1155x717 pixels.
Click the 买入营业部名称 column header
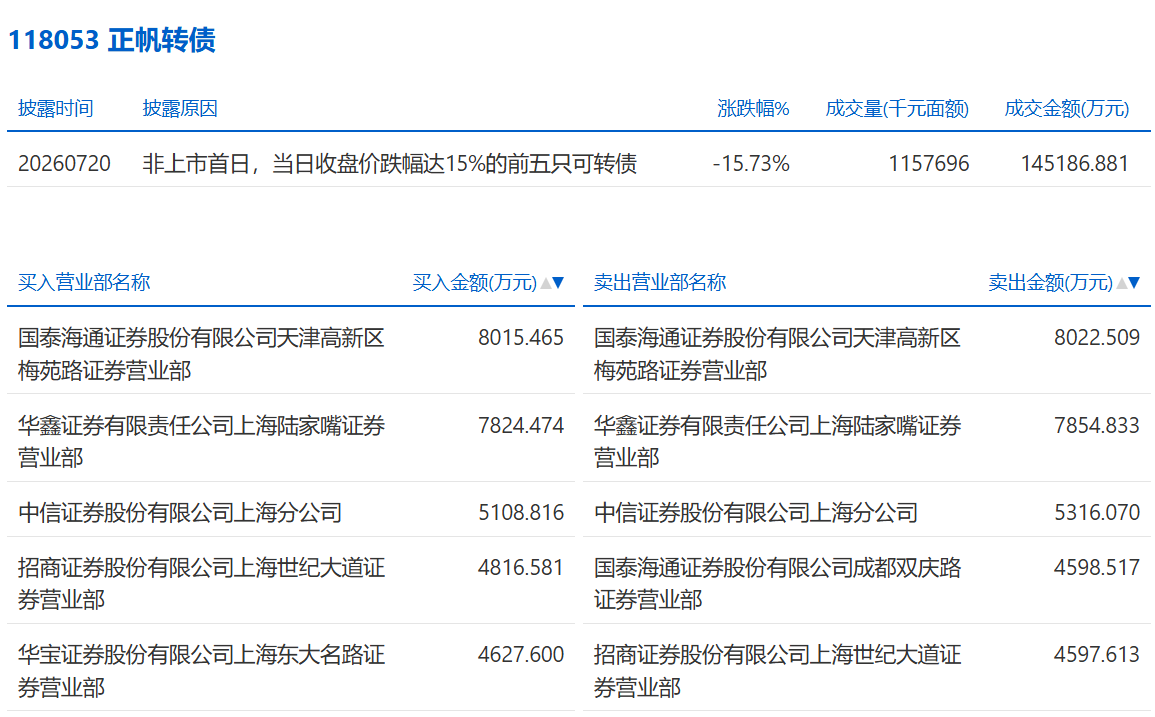(x=84, y=282)
